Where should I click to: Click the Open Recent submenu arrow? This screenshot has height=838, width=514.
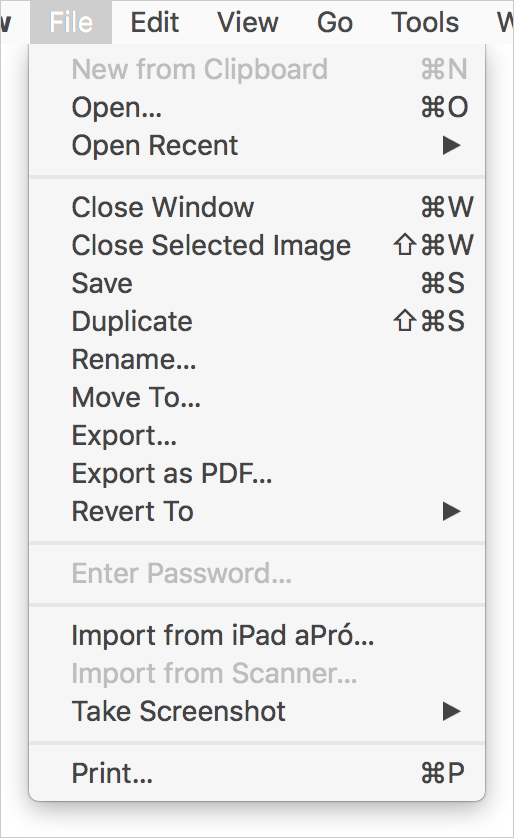(x=451, y=145)
